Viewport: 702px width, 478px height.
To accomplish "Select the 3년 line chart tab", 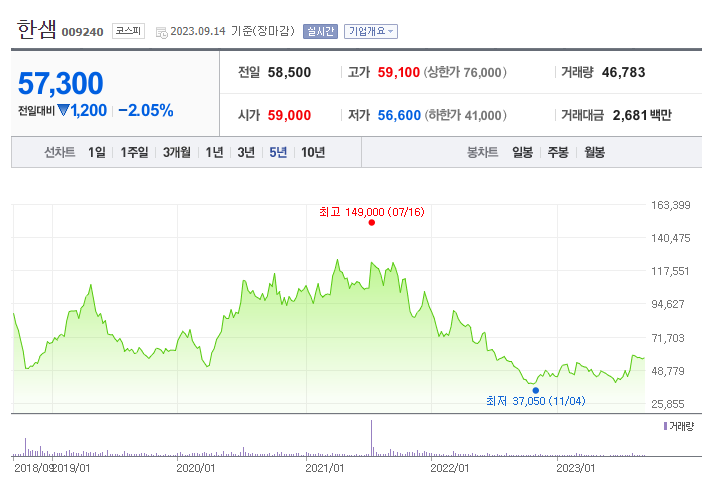I will point(246,152).
